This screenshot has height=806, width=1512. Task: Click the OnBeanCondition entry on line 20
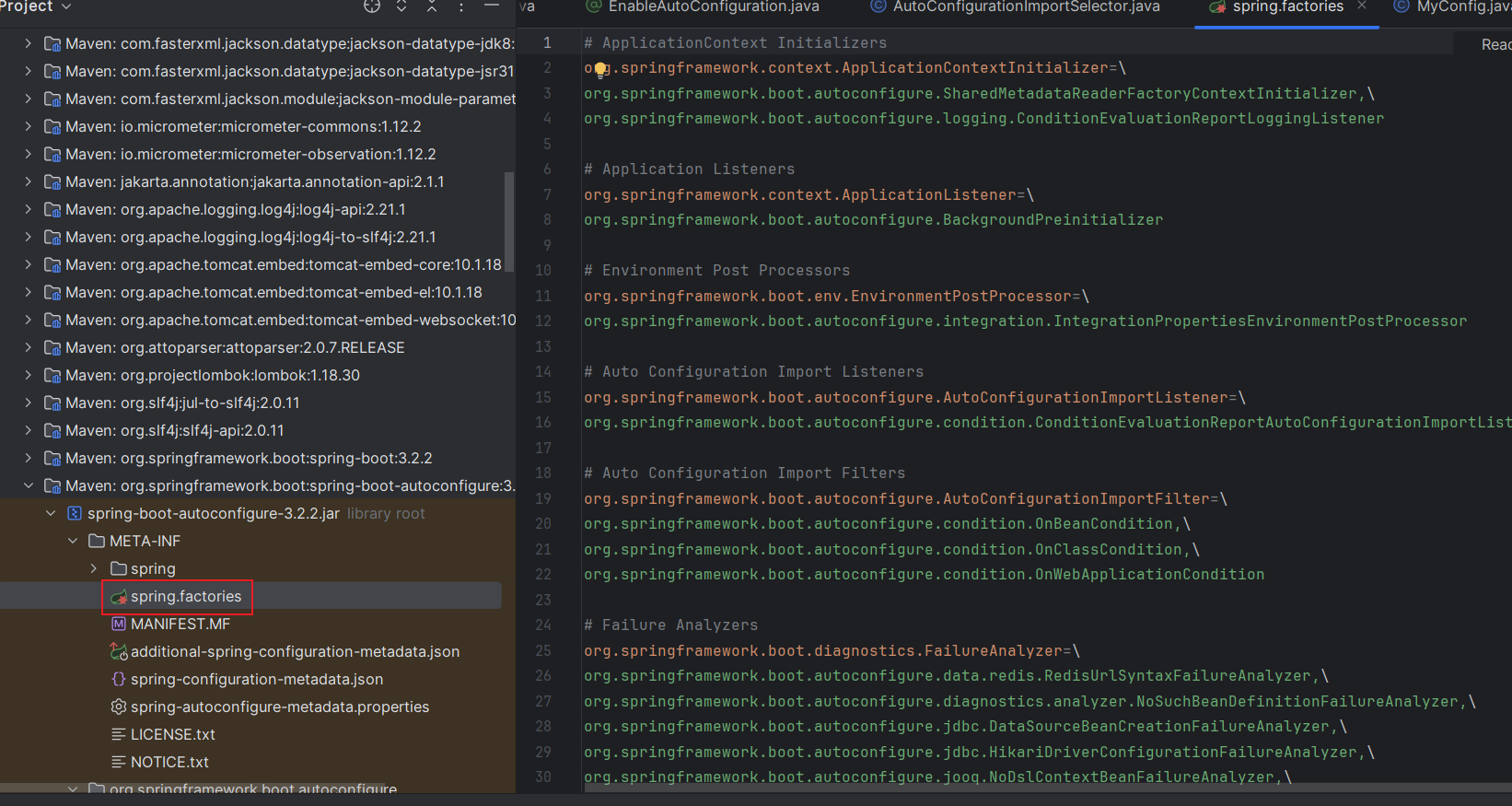887,523
